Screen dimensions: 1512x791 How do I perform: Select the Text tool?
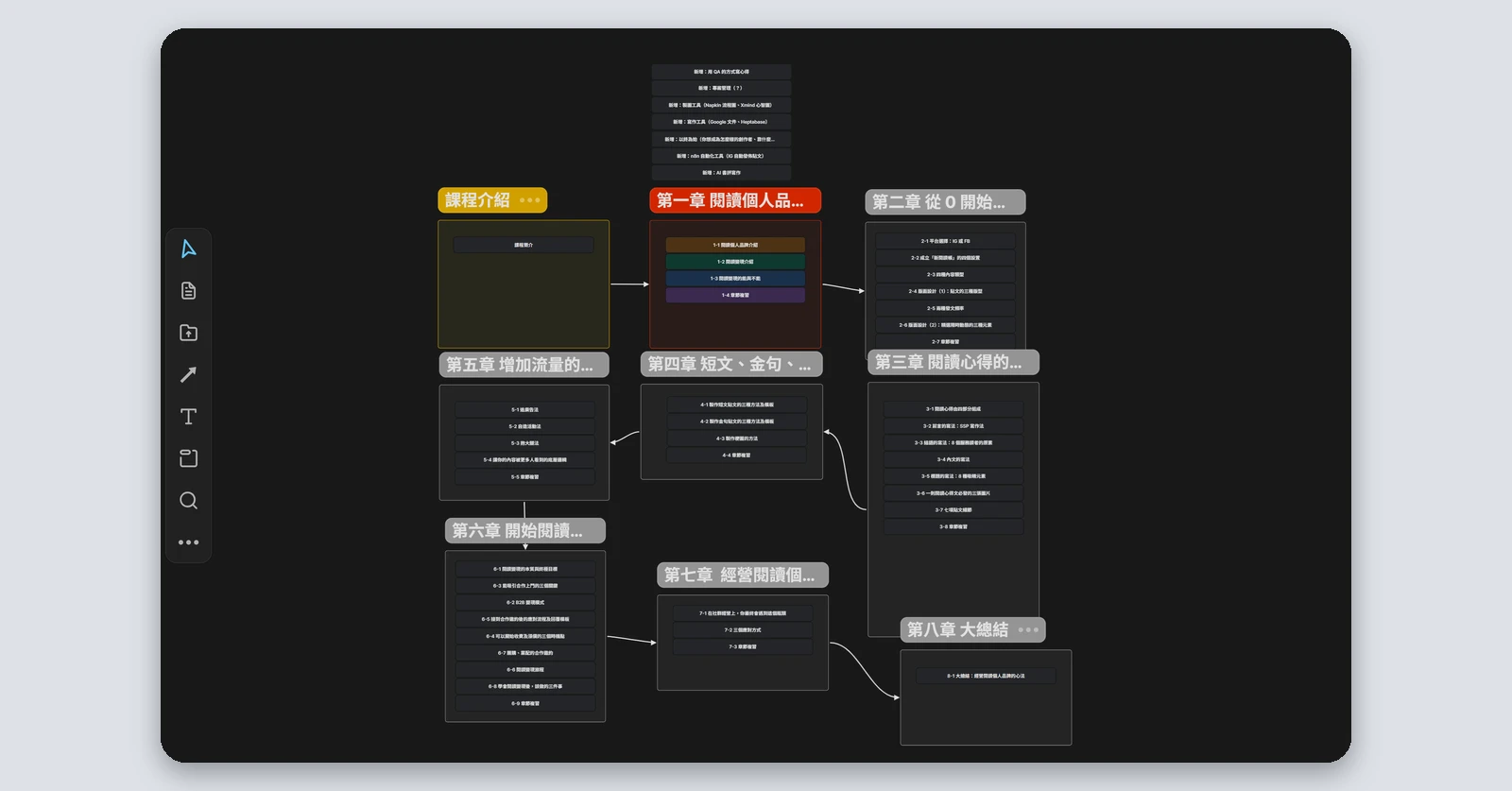tap(188, 417)
